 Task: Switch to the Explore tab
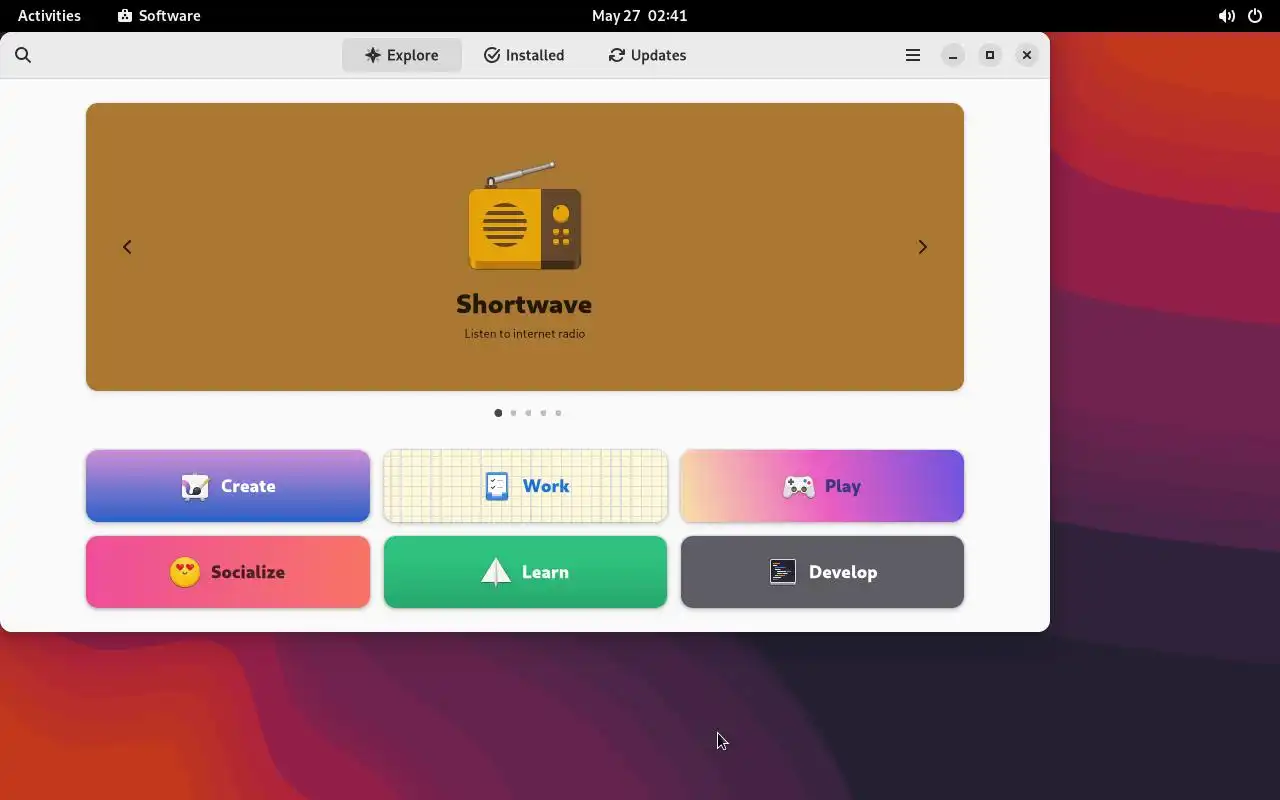pos(402,55)
